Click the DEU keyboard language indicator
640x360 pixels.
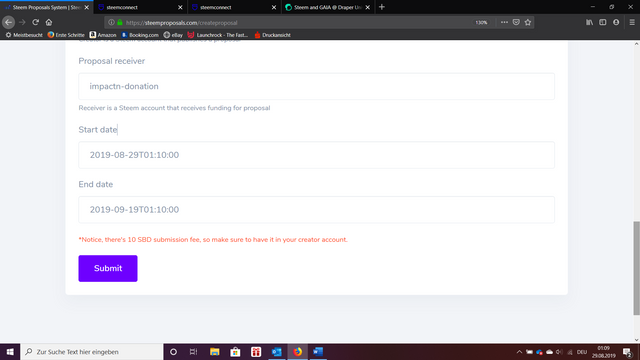pos(582,352)
